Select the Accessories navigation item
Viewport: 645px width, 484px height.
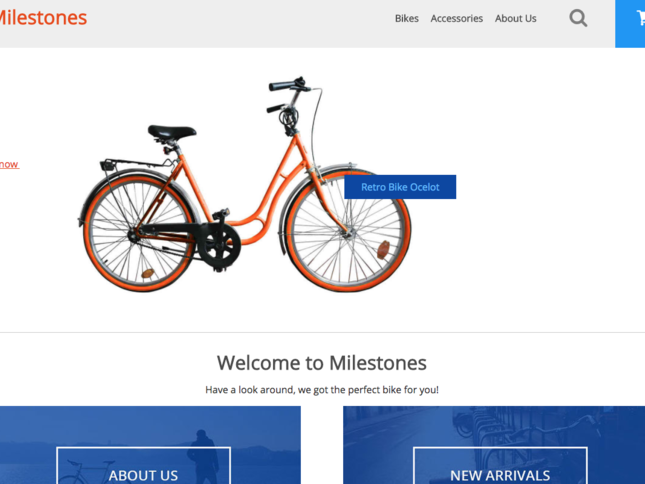tap(457, 19)
